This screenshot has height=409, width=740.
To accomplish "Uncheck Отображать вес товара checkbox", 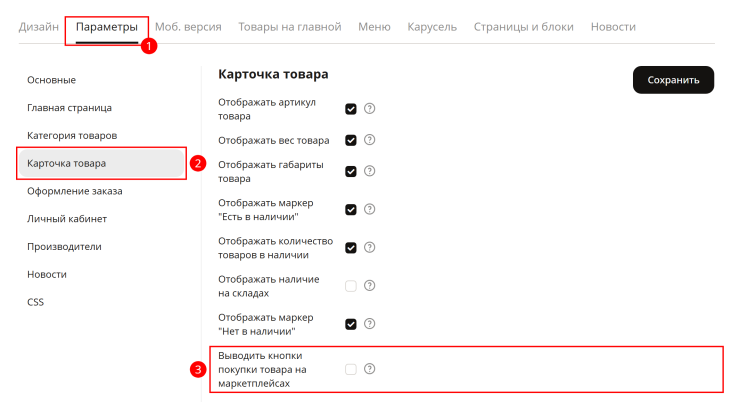I will [x=351, y=140].
